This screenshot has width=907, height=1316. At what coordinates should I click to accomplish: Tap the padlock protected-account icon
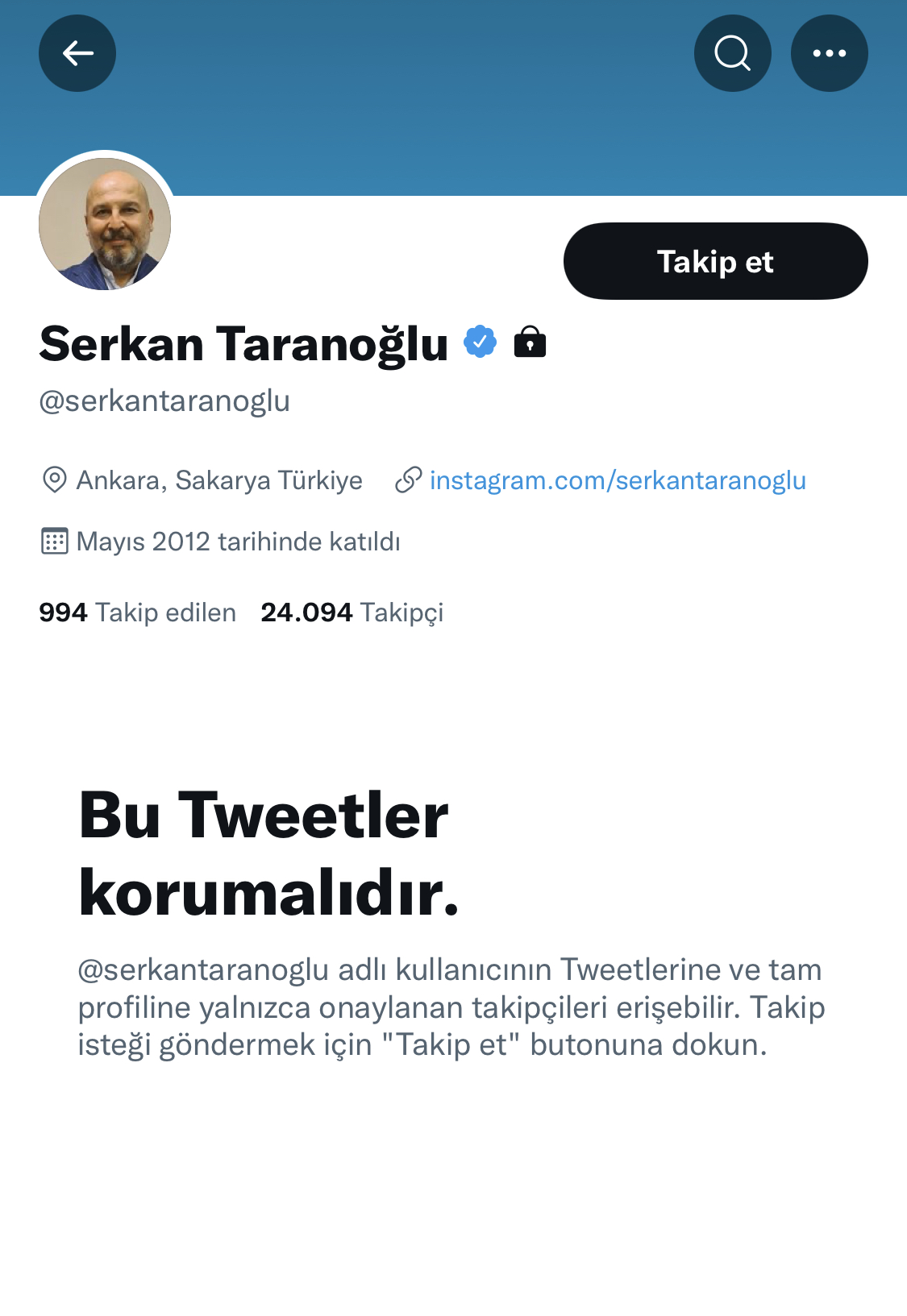click(x=530, y=342)
